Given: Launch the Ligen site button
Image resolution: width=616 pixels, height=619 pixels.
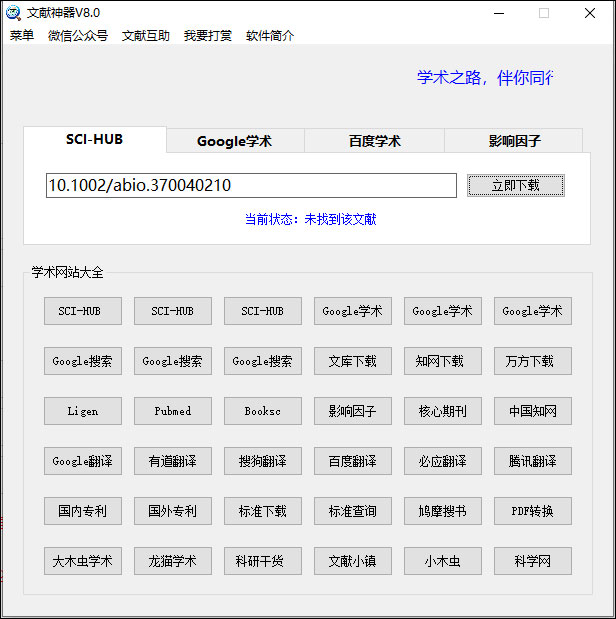Looking at the screenshot, I should coord(83,411).
